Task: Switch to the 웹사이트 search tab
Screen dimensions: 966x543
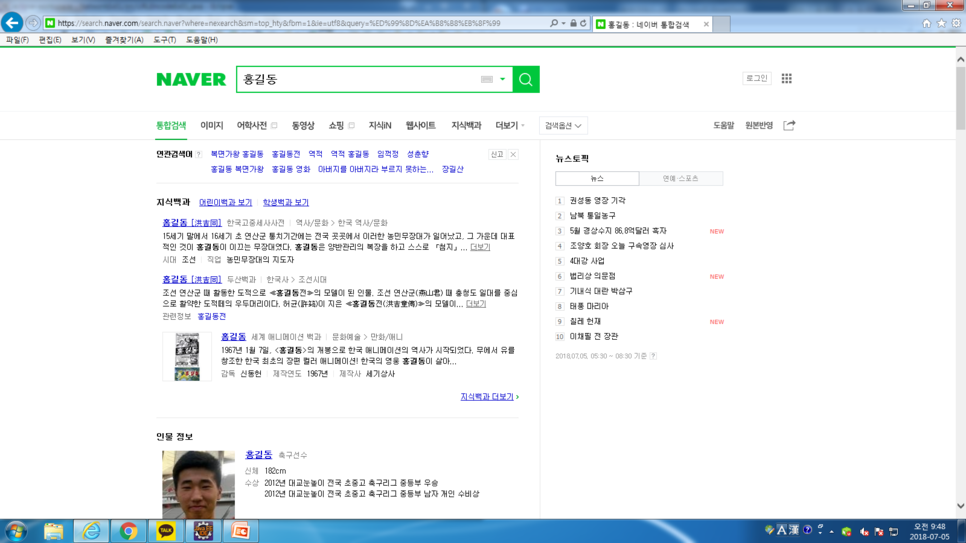Action: [421, 125]
